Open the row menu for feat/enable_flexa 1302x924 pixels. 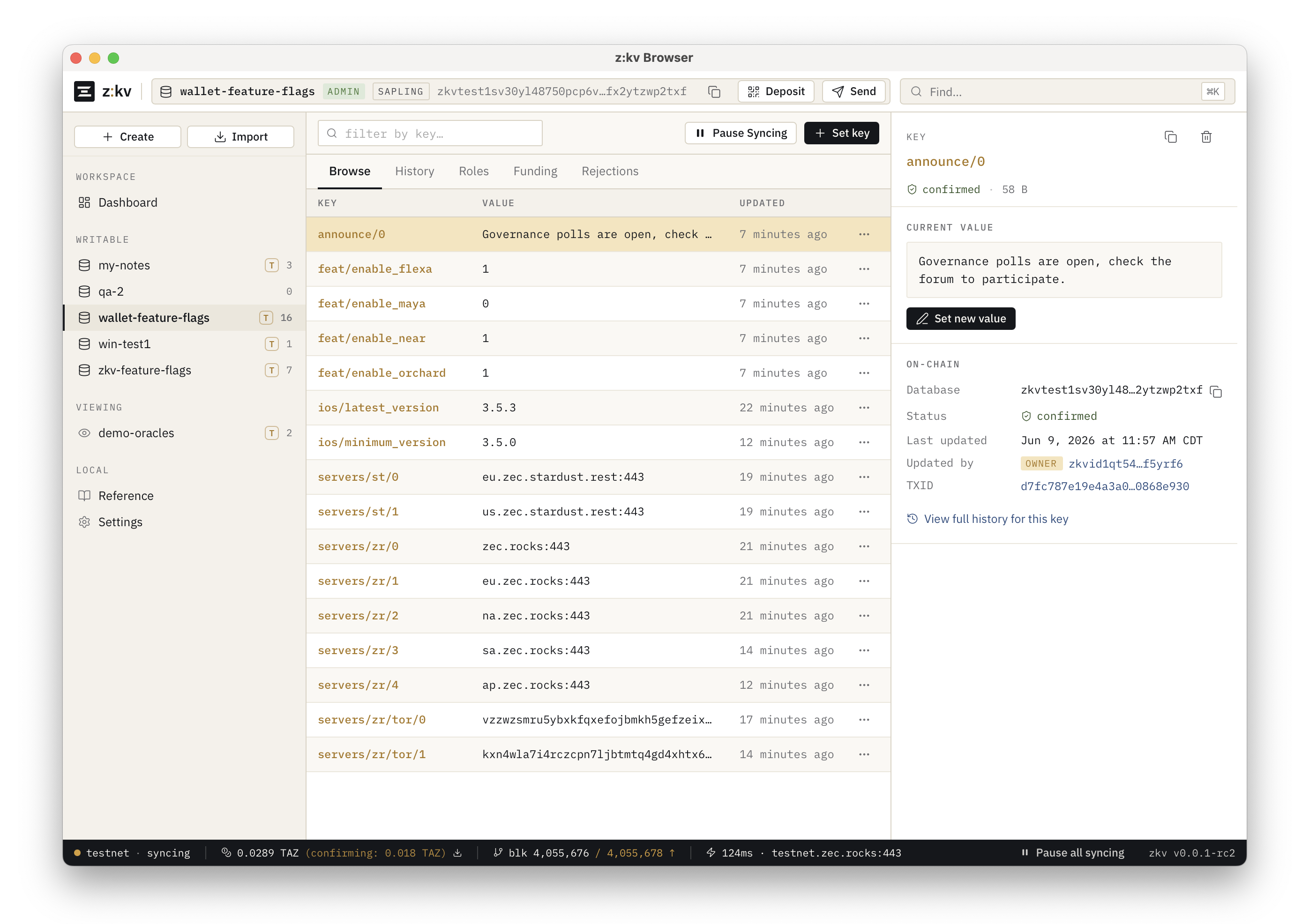(864, 269)
